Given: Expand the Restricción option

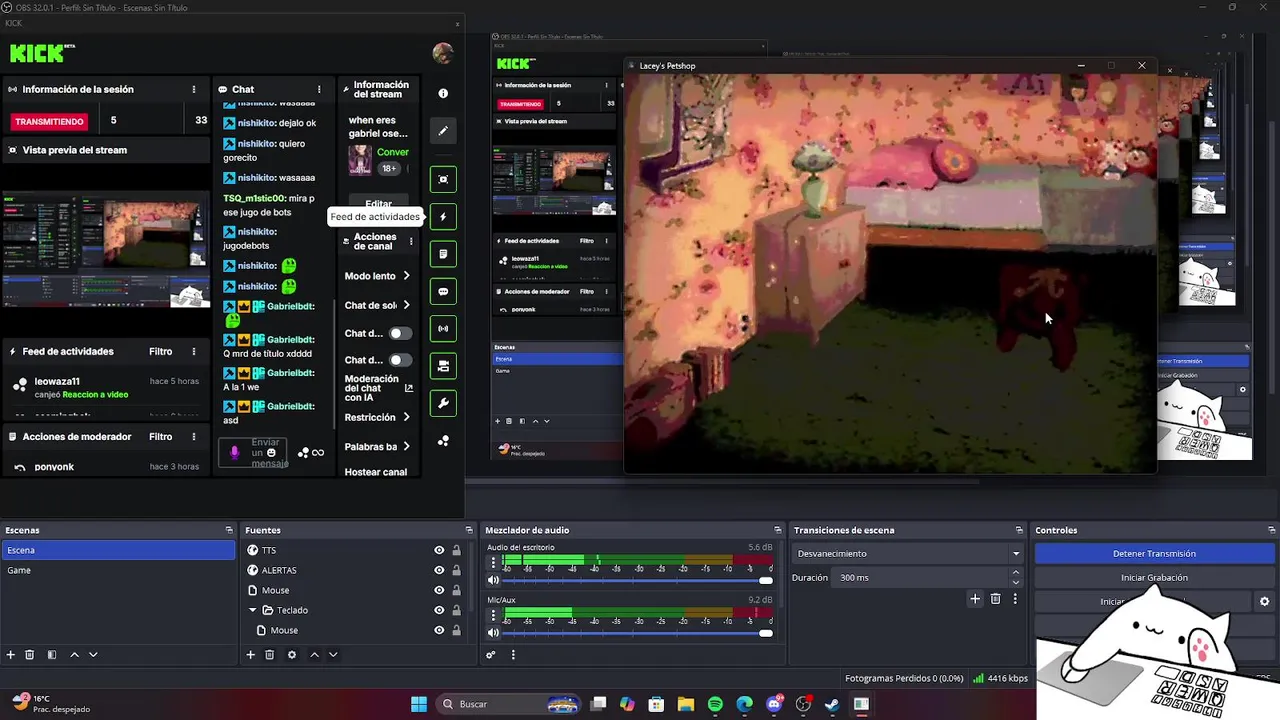Looking at the screenshot, I should click(406, 417).
